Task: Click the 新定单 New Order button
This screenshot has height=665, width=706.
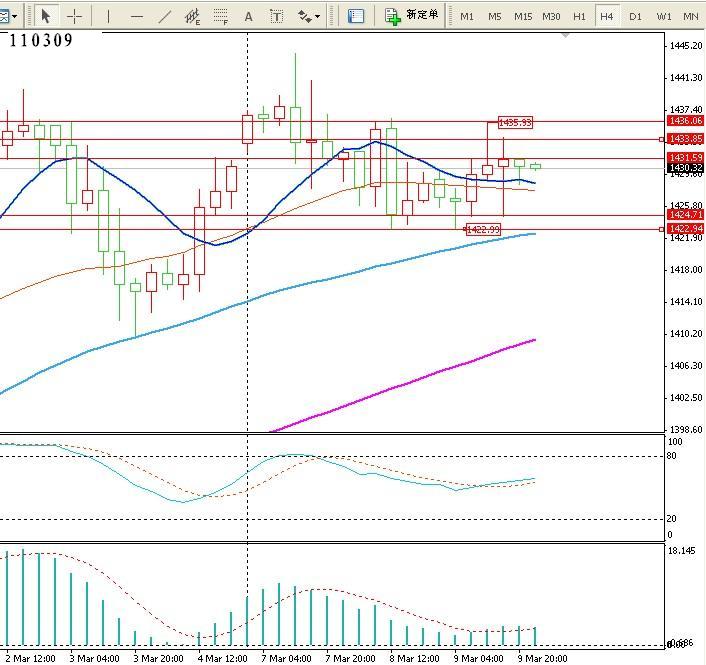Action: pyautogui.click(x=411, y=16)
